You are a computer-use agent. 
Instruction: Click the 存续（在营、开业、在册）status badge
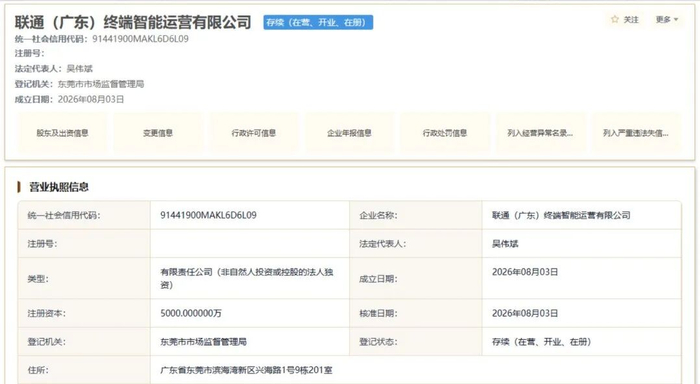(318, 22)
